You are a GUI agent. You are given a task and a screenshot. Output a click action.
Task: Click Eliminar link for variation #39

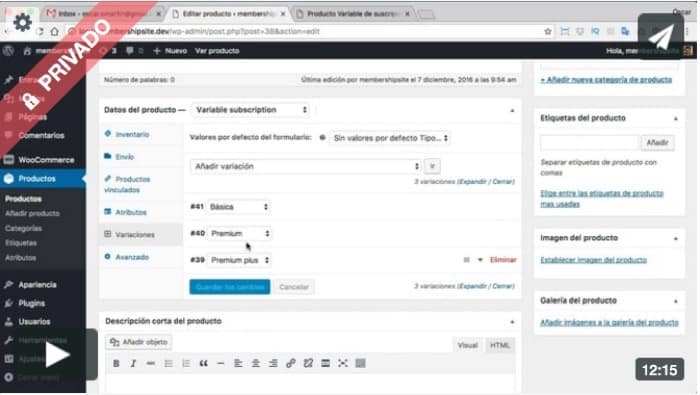click(503, 260)
